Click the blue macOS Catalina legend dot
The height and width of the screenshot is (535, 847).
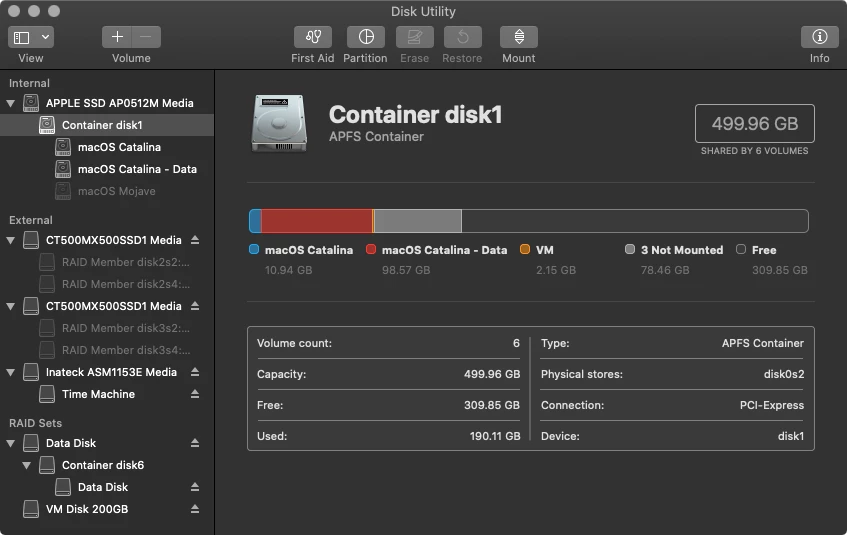[x=254, y=249]
